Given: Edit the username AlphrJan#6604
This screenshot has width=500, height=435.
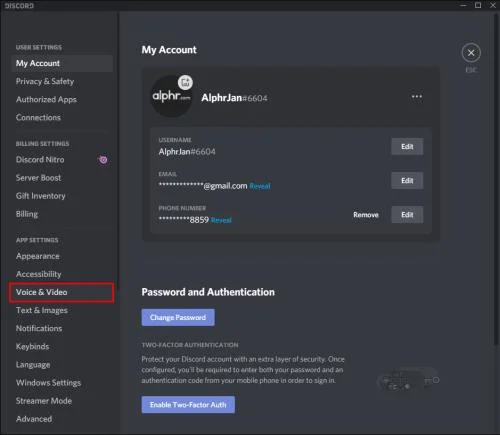Looking at the screenshot, I should click(407, 147).
